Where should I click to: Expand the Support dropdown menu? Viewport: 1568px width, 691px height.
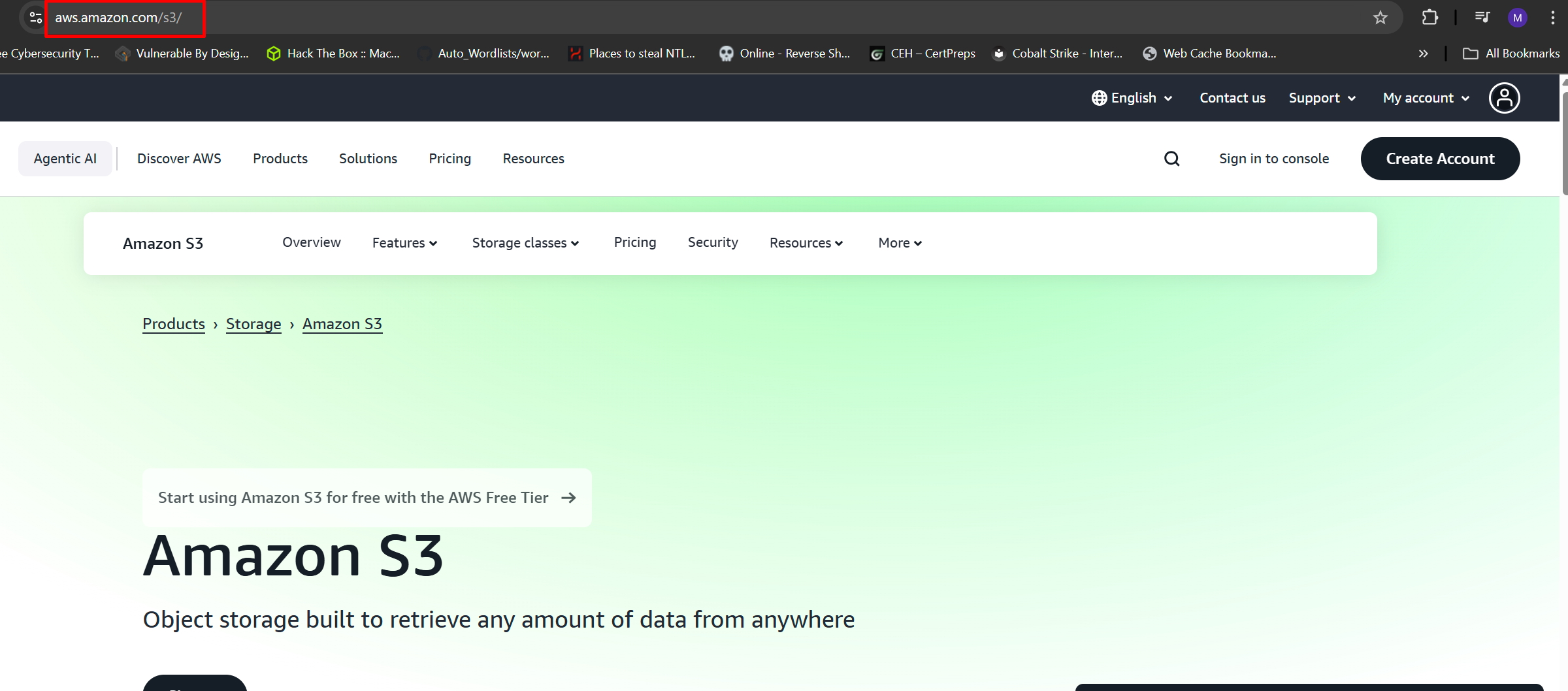point(1322,98)
